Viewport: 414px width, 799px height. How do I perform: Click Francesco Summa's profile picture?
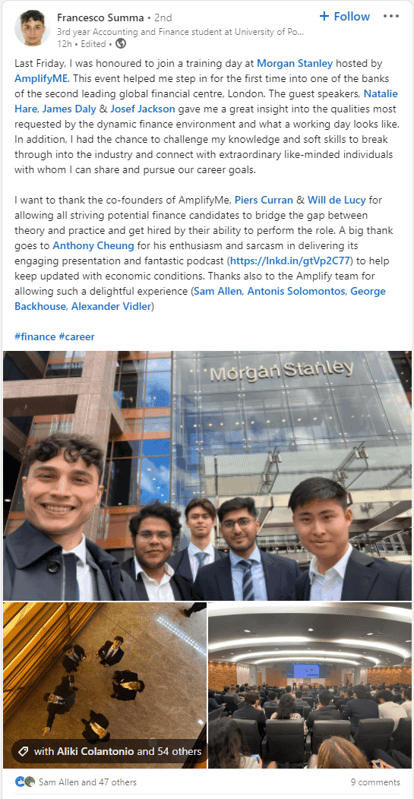32,28
